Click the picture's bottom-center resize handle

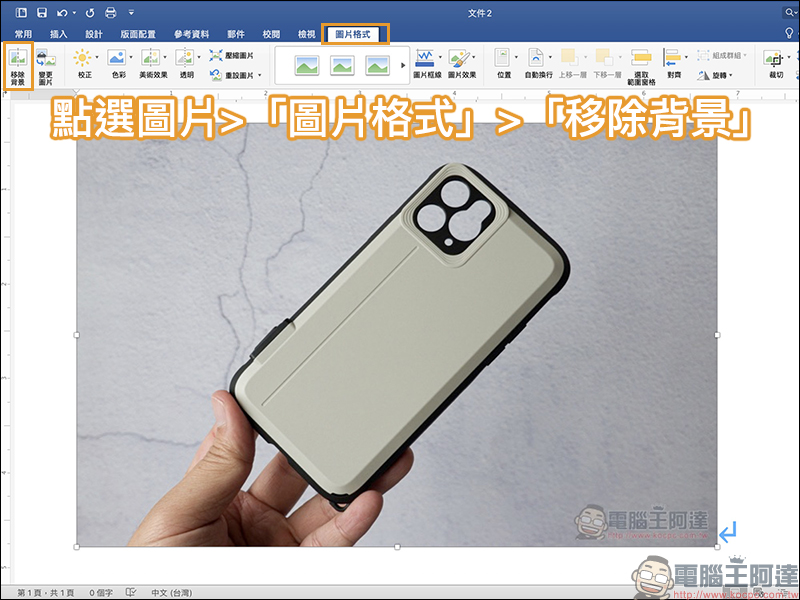pos(397,547)
